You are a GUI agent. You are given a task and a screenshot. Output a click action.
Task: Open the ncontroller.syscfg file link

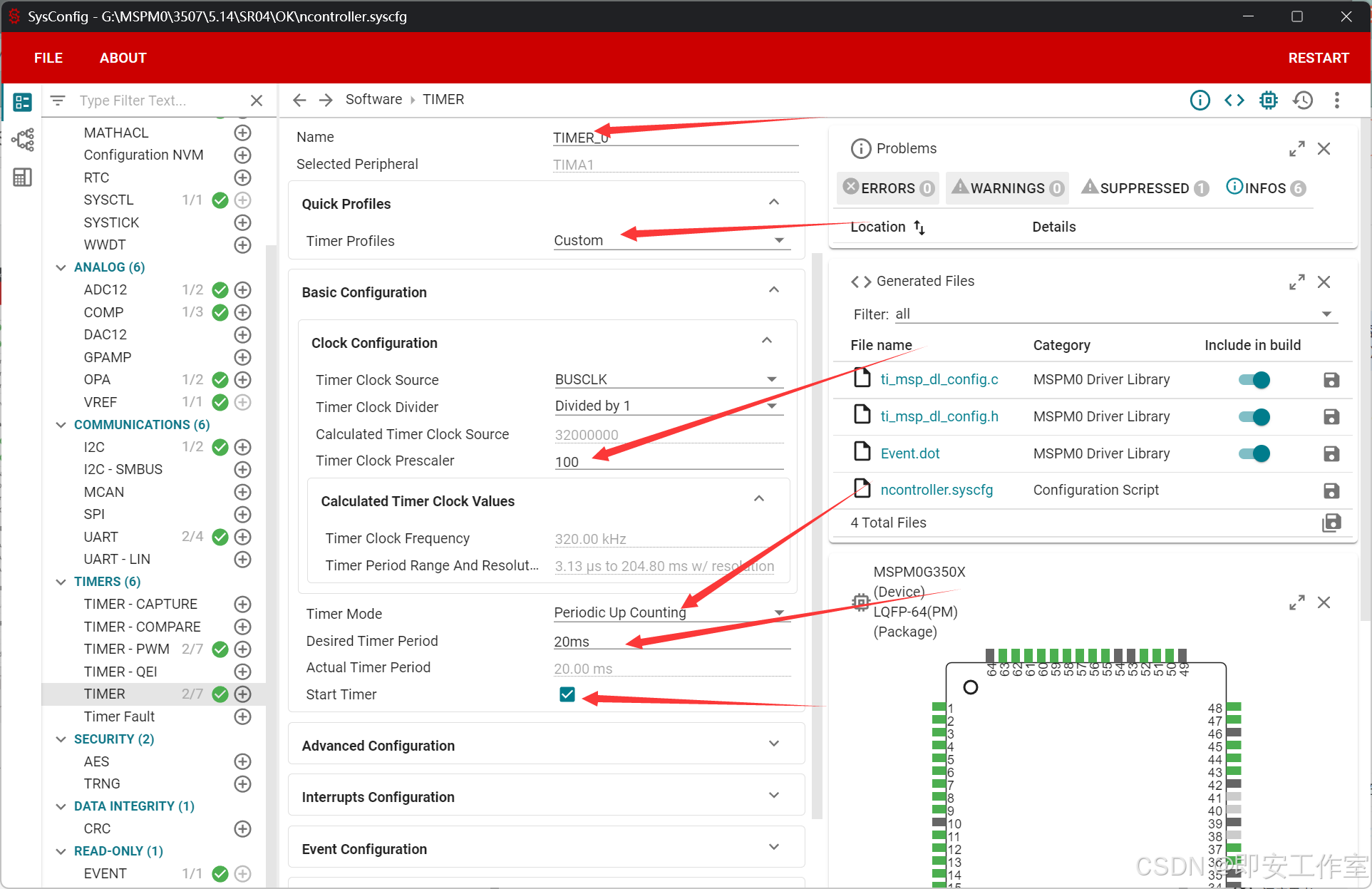(x=936, y=490)
